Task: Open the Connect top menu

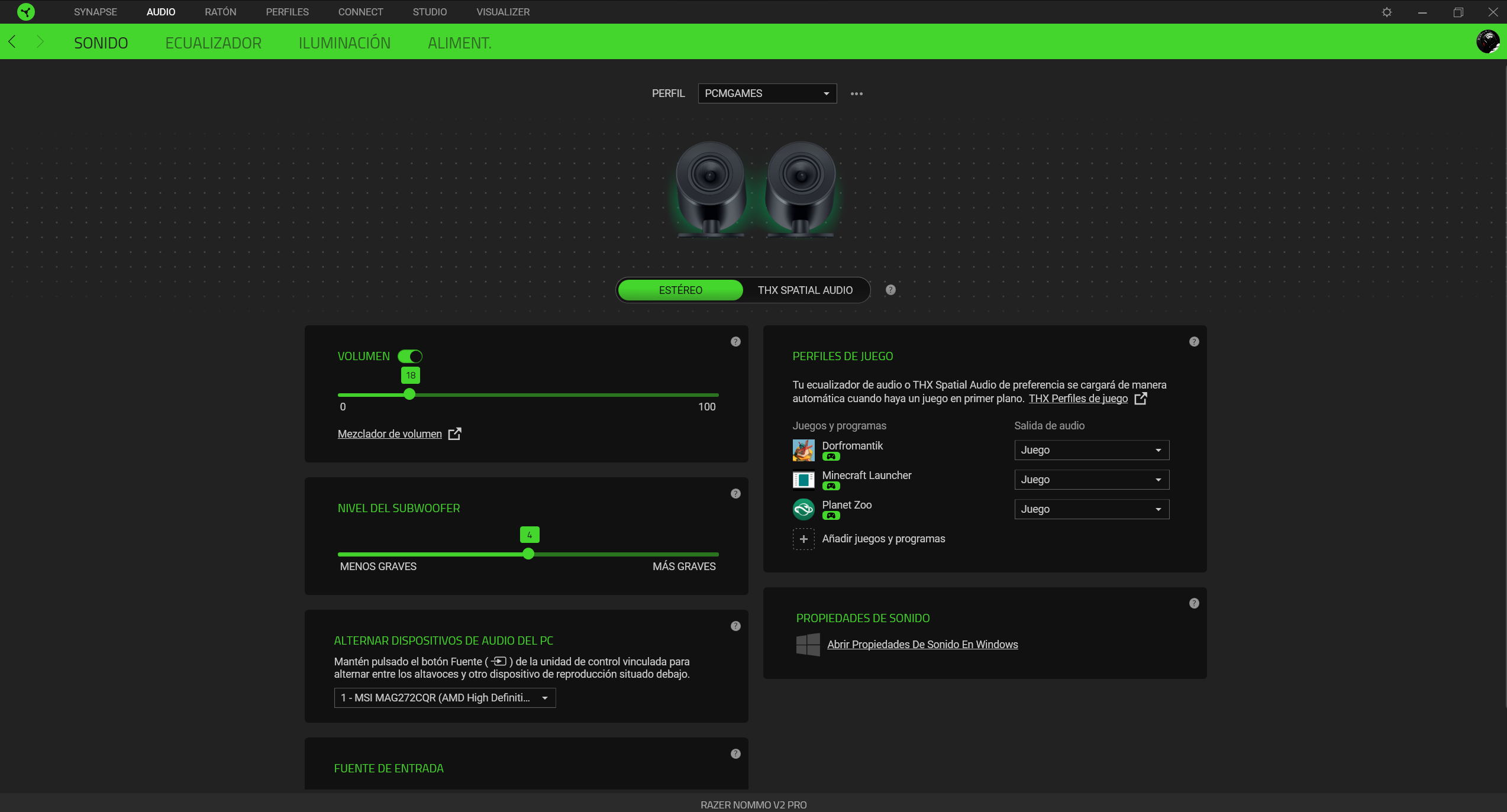Action: [x=361, y=12]
